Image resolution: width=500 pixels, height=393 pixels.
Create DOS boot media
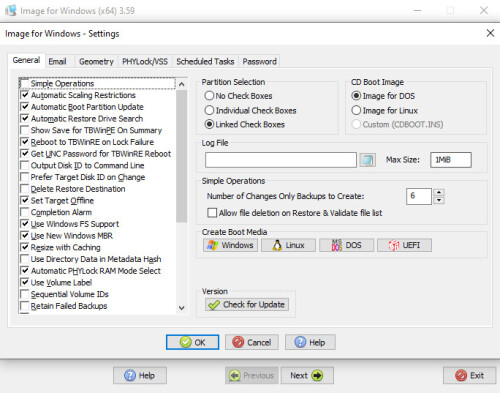coord(346,245)
